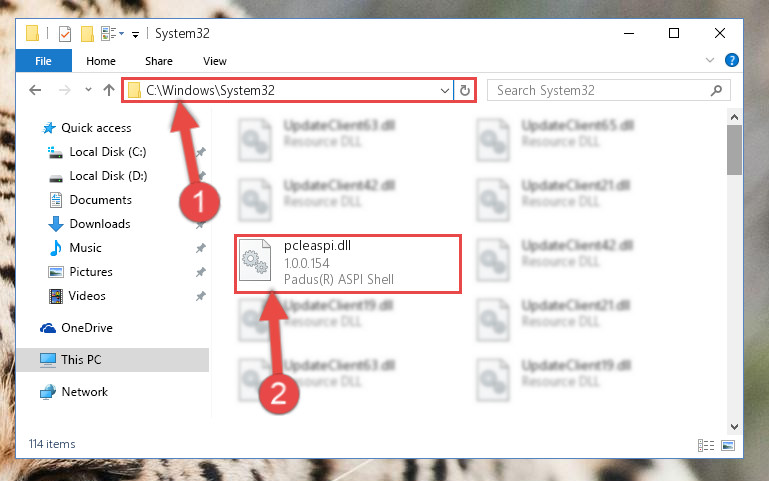769x481 pixels.
Task: Toggle the pin beside Pictures
Action: 201,272
